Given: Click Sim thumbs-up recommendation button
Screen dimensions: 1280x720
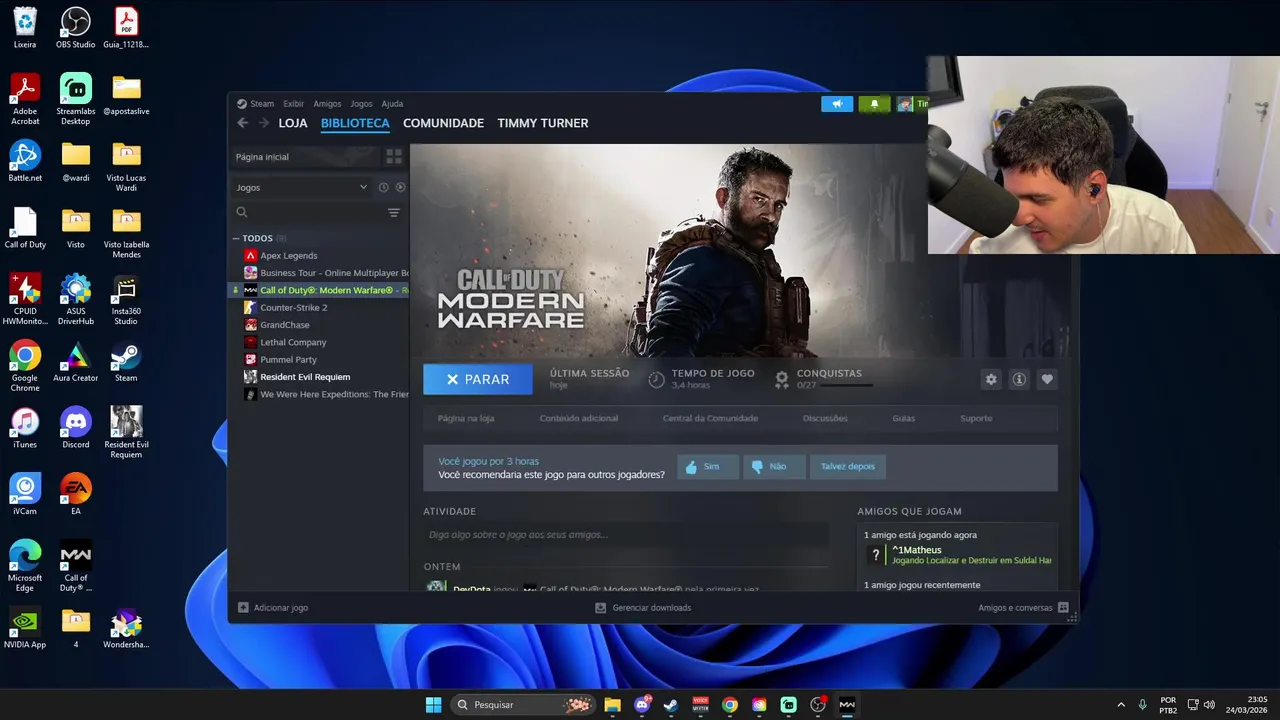Looking at the screenshot, I should (x=708, y=466).
